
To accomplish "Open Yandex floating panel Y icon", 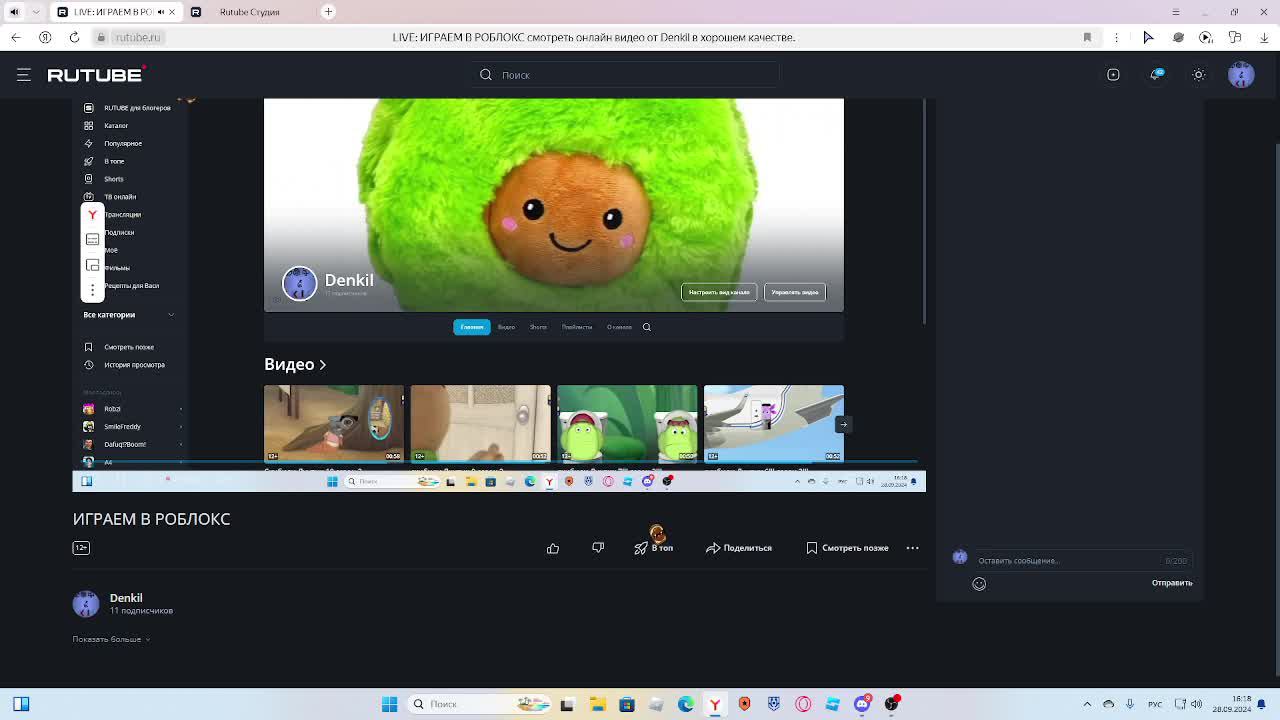I will [92, 214].
